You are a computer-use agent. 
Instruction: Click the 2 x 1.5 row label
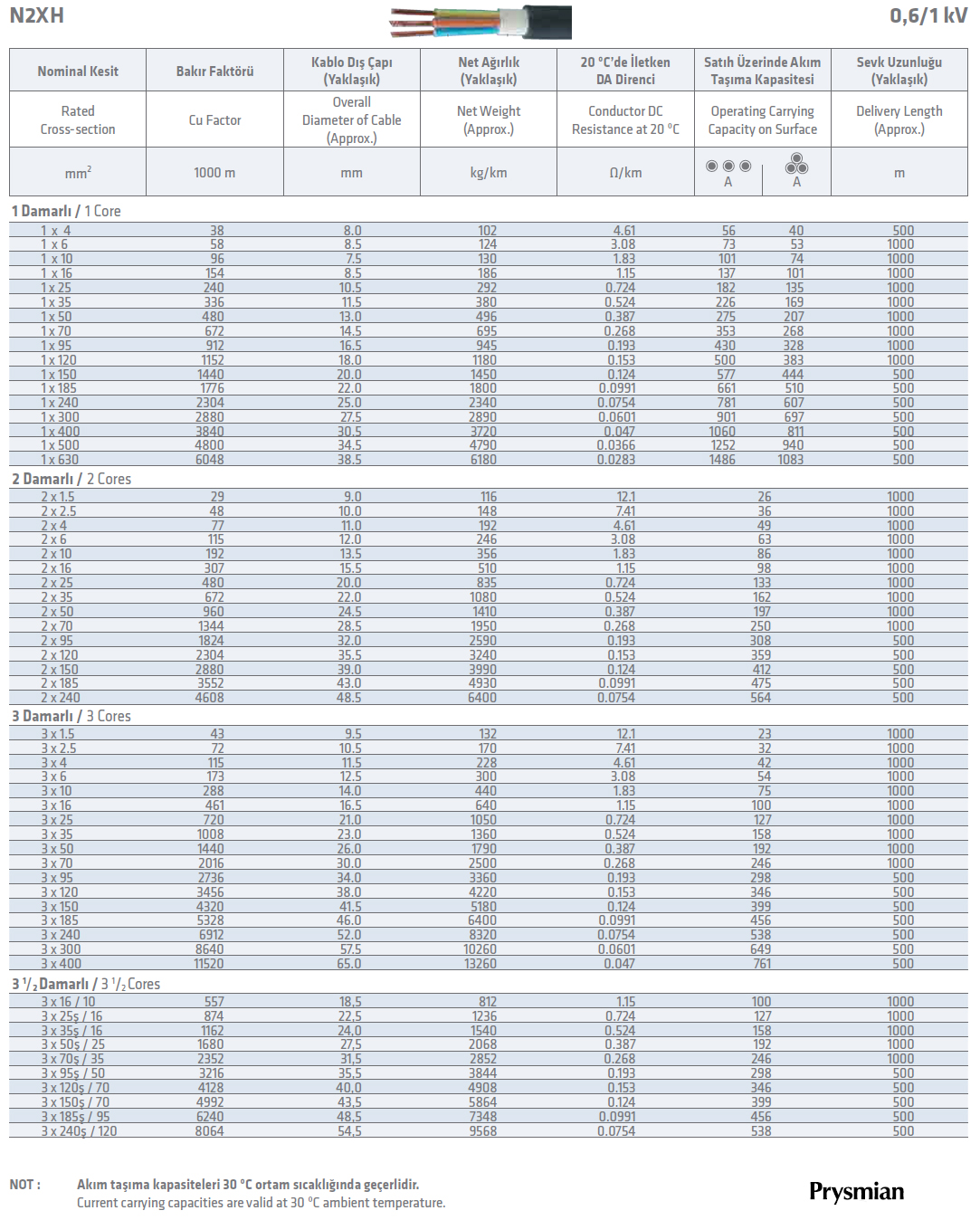[x=58, y=497]
